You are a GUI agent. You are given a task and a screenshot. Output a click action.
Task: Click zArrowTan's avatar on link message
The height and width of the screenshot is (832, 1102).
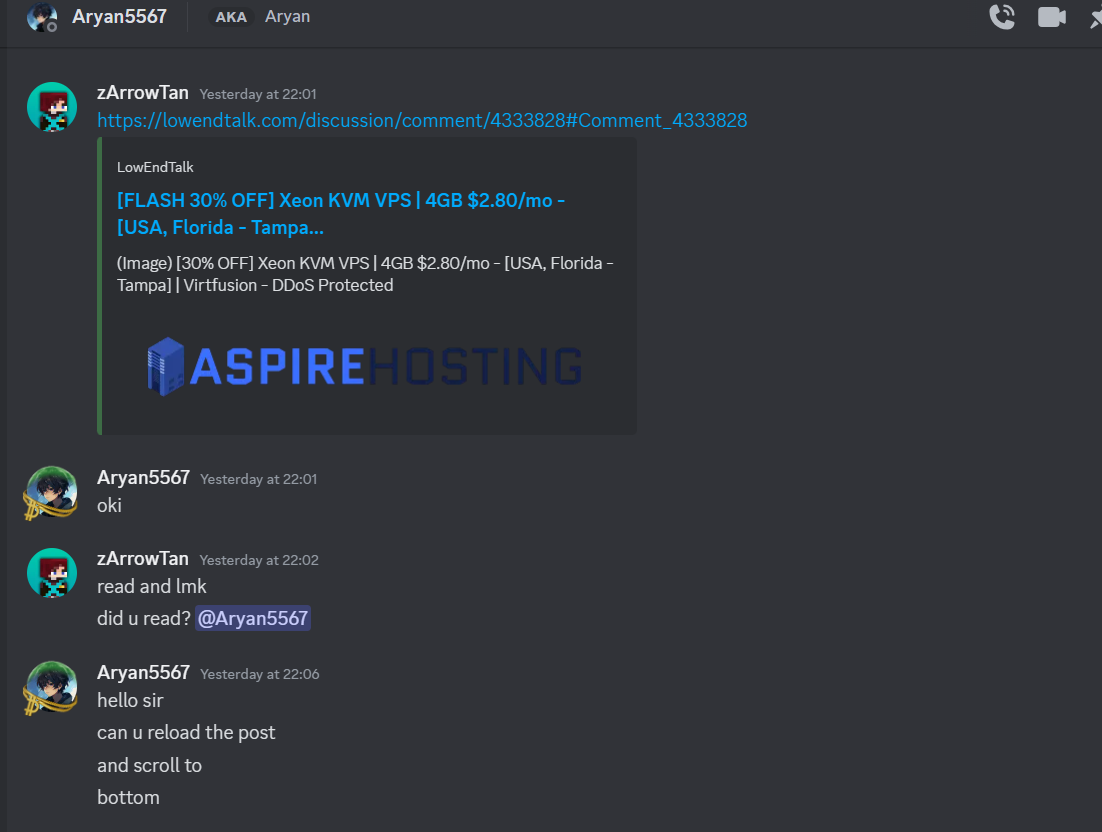pos(52,107)
